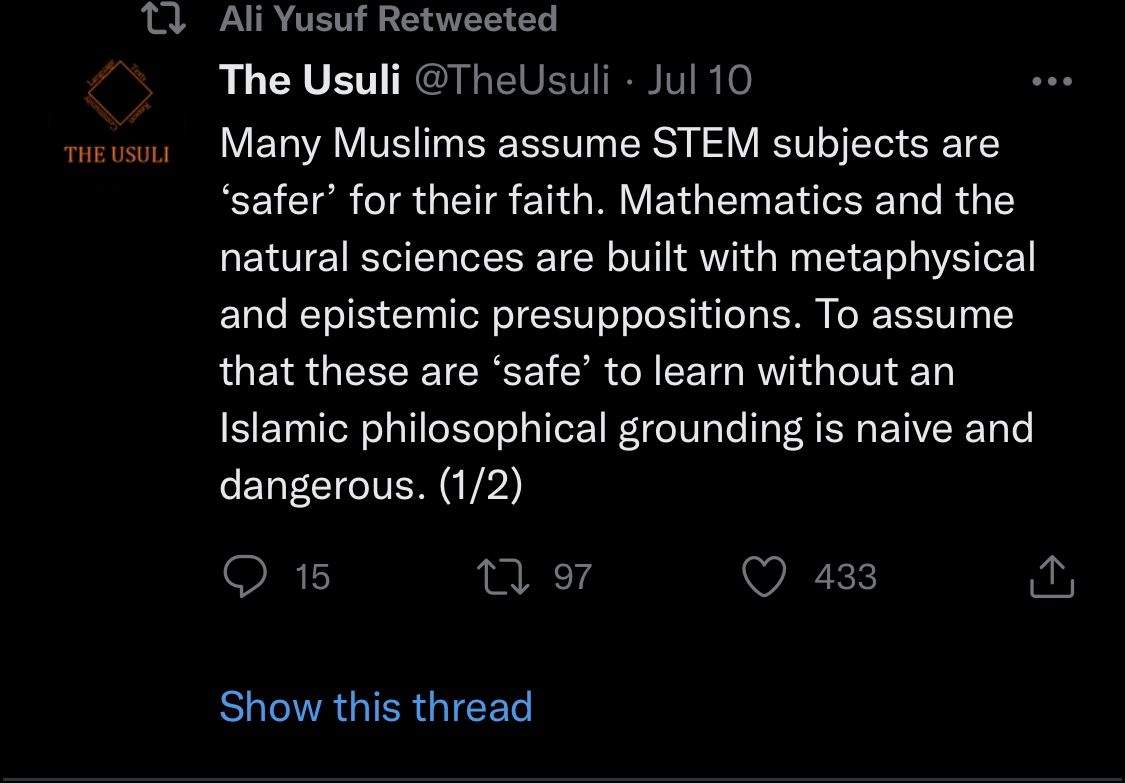Reply using the speech bubble icon
This screenshot has width=1125, height=783.
pyautogui.click(x=243, y=576)
